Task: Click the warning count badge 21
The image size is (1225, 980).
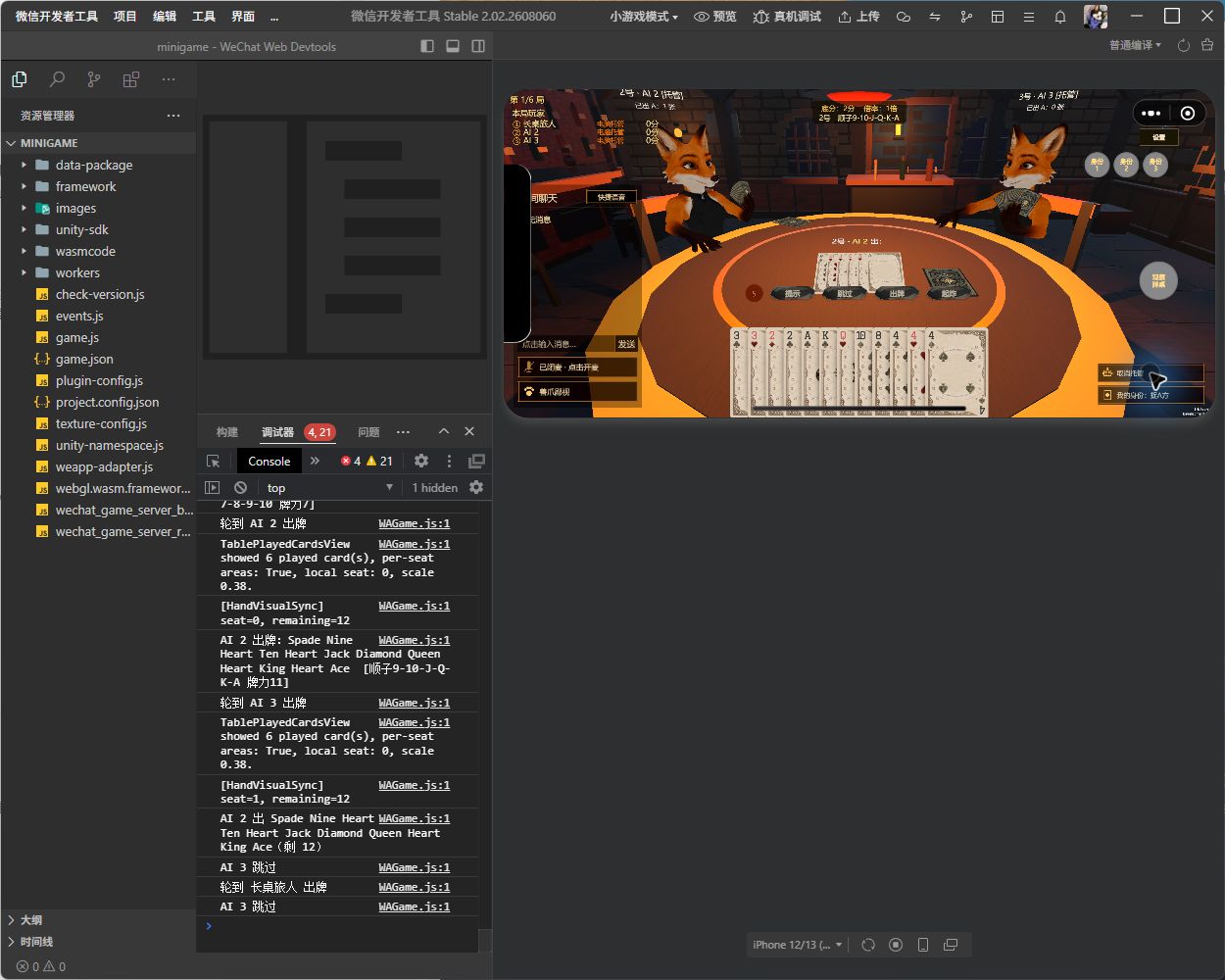Action: pyautogui.click(x=380, y=461)
